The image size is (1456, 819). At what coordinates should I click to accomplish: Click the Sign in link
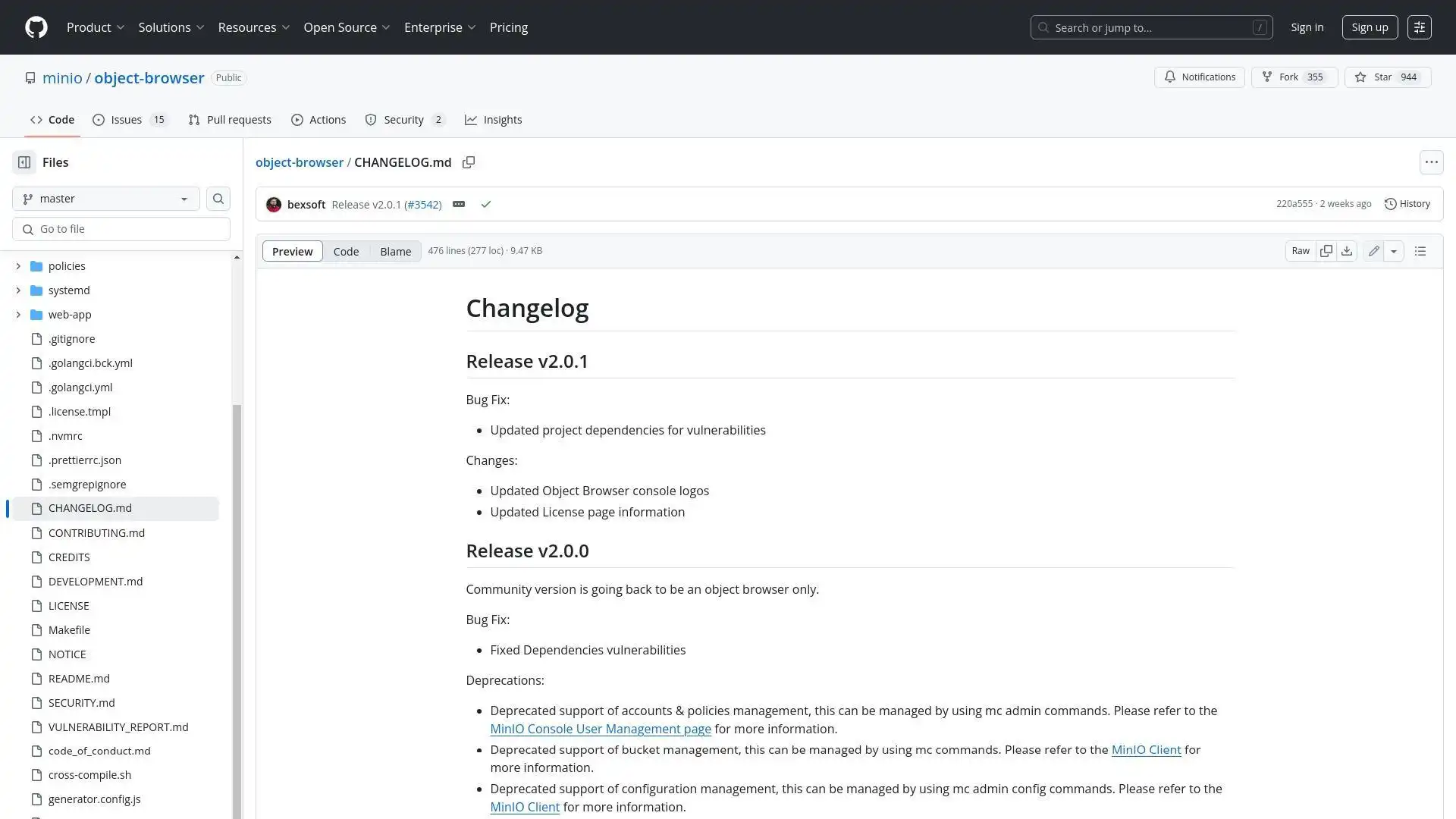click(1307, 27)
